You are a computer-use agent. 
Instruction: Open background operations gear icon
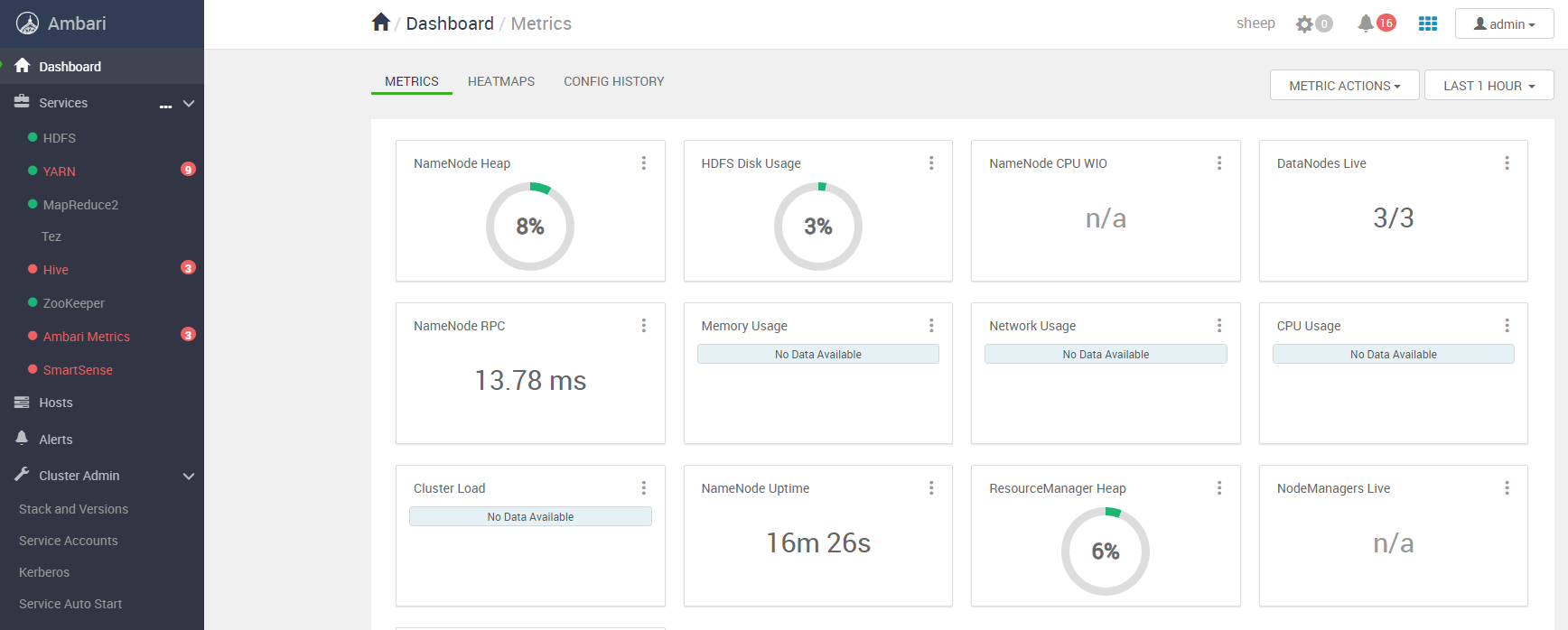[x=1304, y=24]
